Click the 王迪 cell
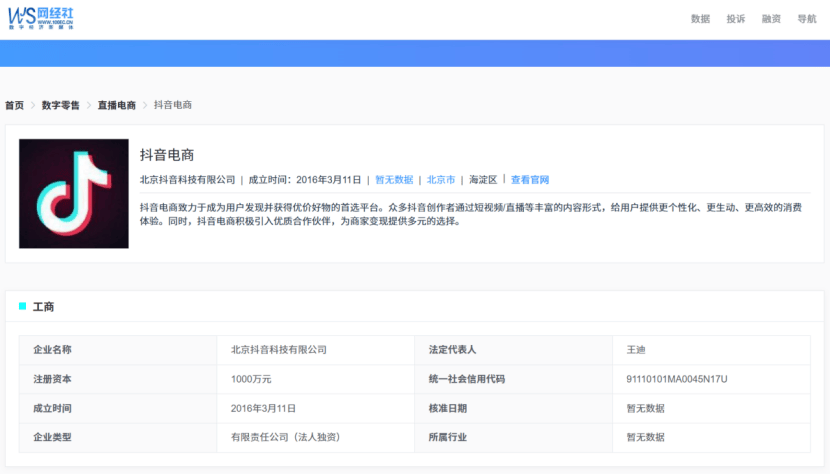Screen dimensions: 830x475 [711, 349]
